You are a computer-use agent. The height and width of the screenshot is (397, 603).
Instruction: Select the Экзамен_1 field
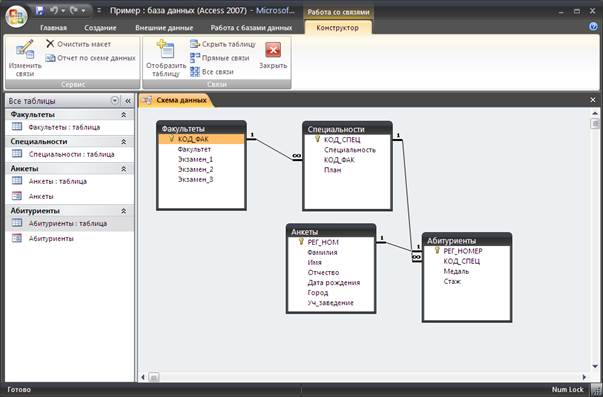coord(202,159)
